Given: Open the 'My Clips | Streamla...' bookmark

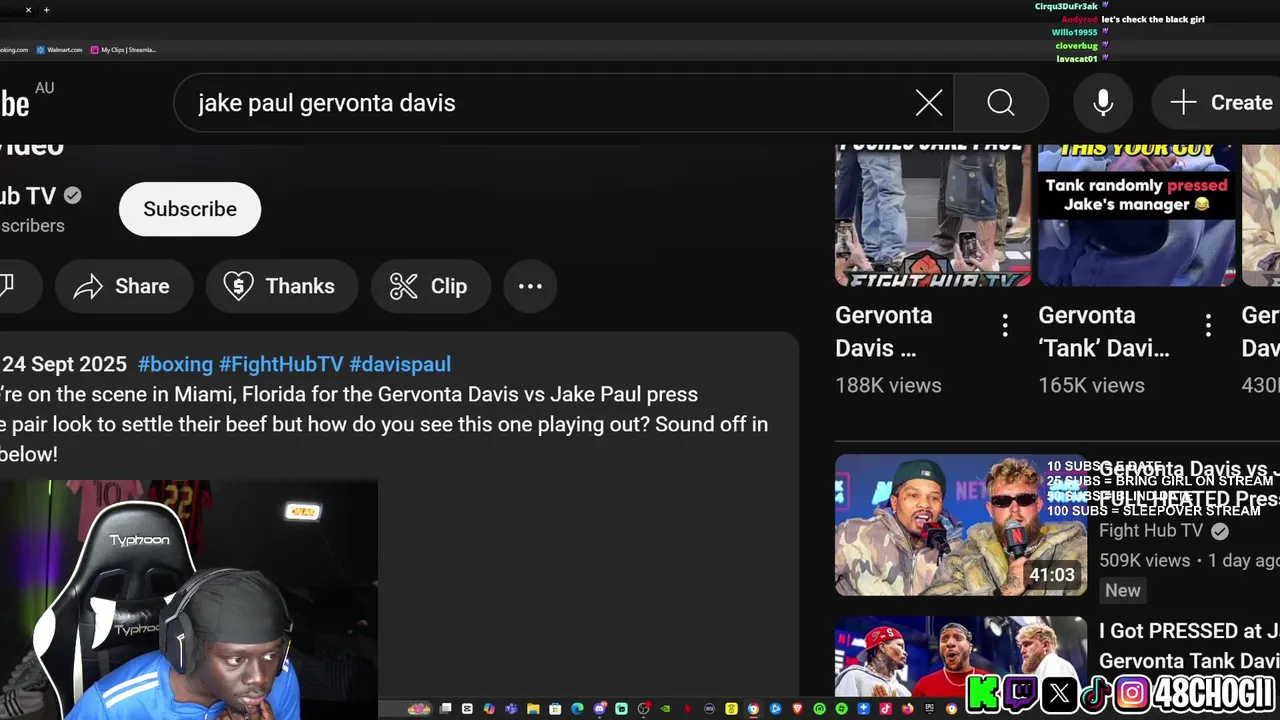Looking at the screenshot, I should pyautogui.click(x=123, y=49).
